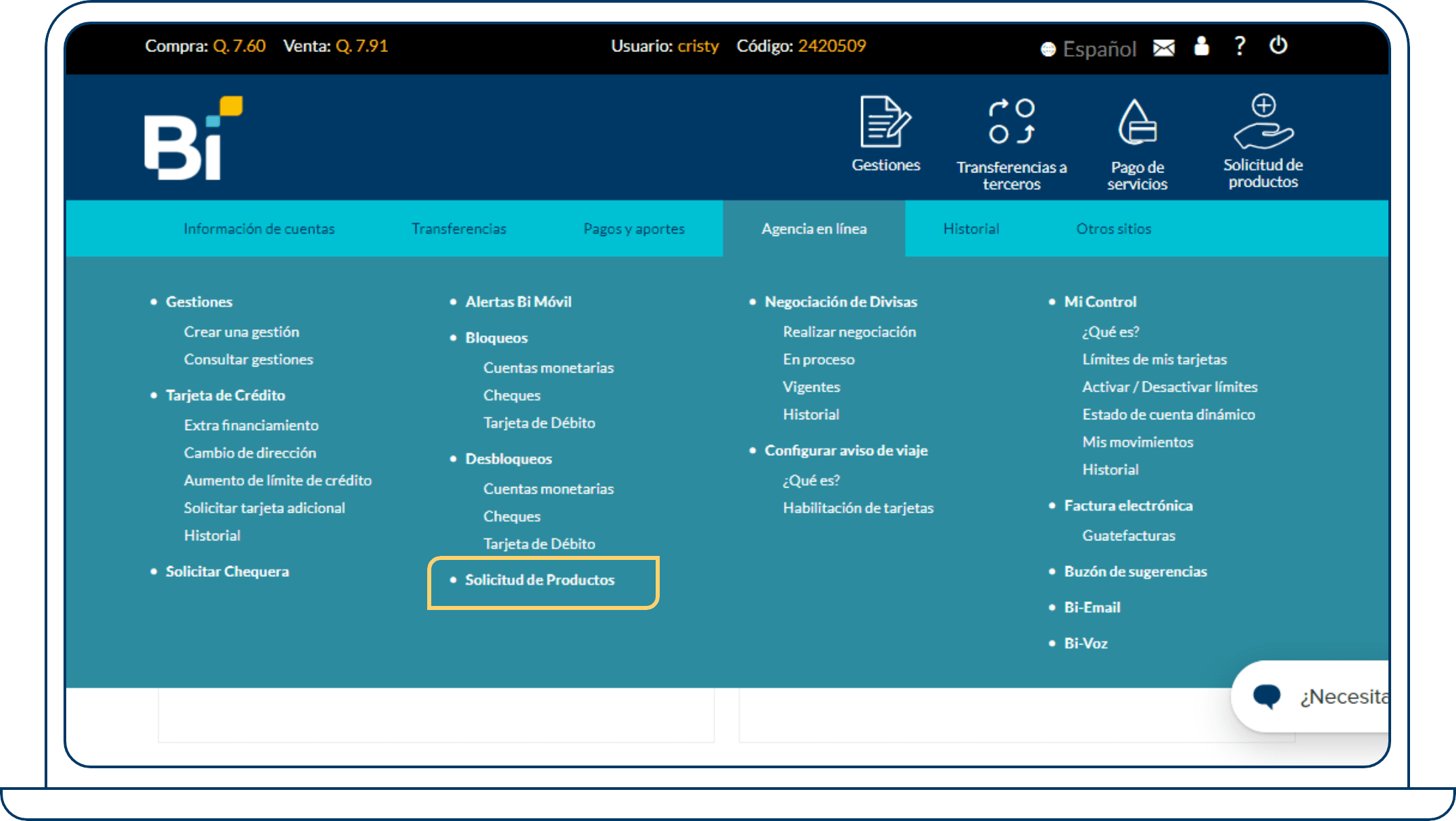Open the user profile icon
The width and height of the screenshot is (1456, 821).
1201,46
